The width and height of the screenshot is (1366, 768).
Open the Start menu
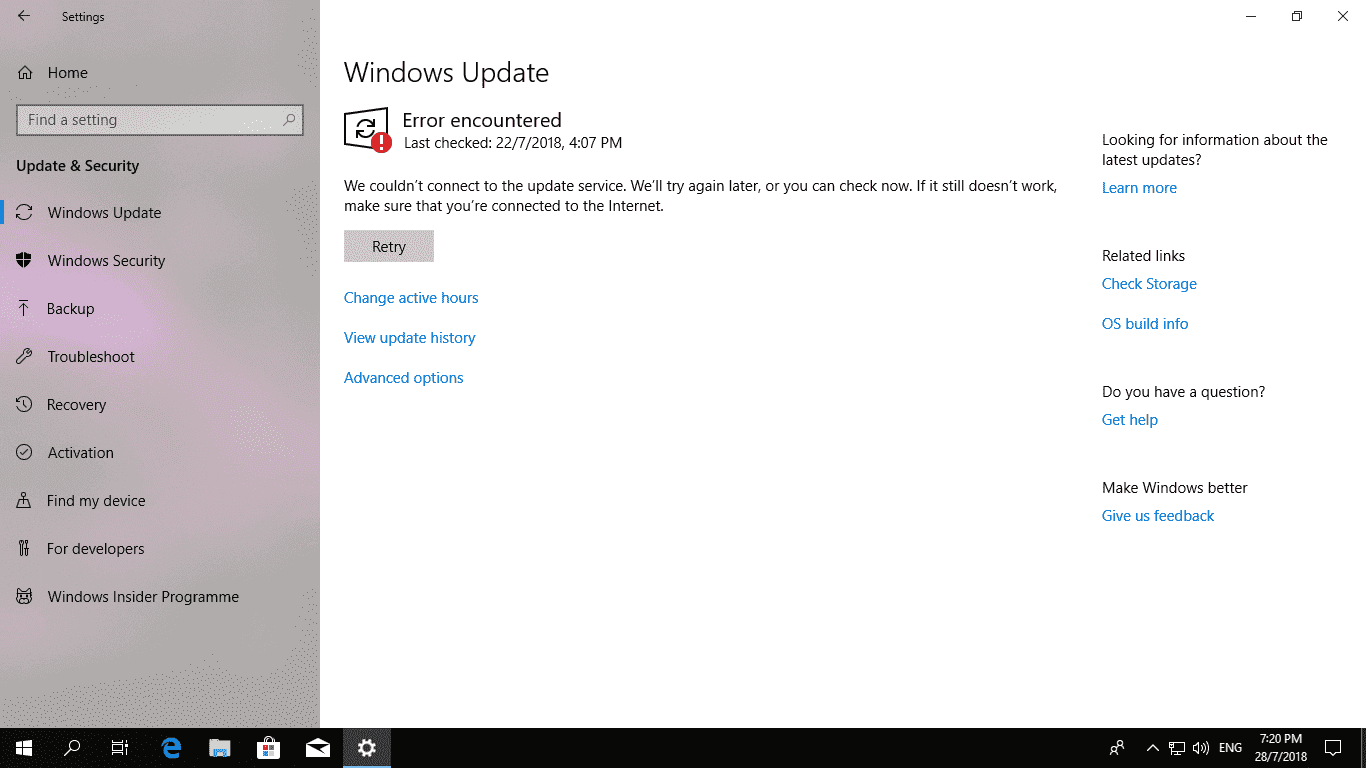[x=23, y=747]
